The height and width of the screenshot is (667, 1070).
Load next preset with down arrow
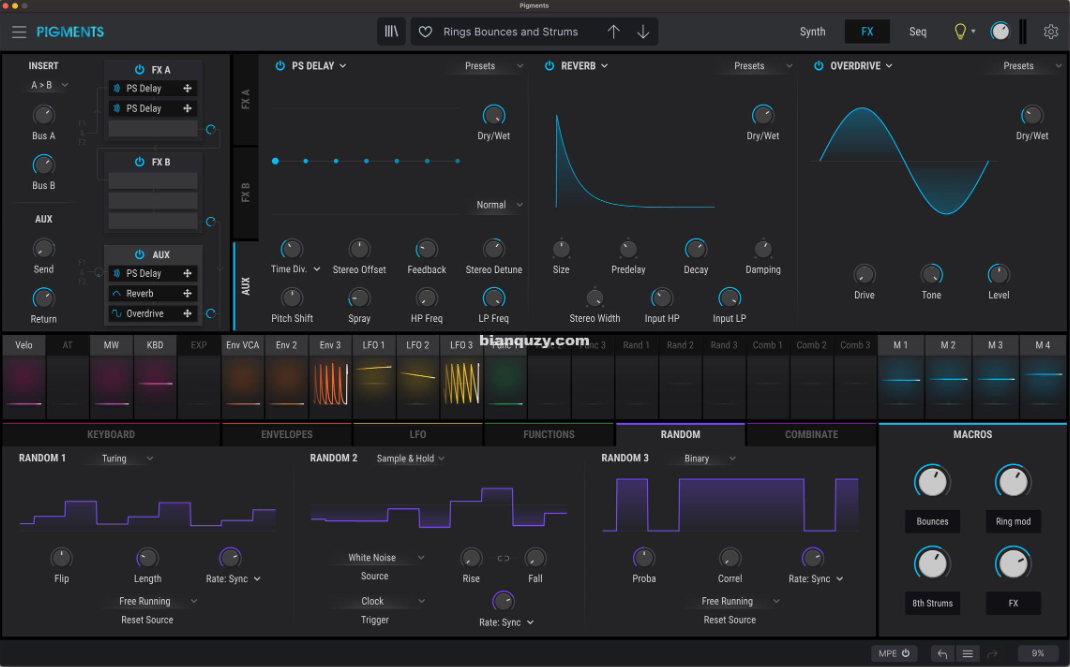pos(643,31)
